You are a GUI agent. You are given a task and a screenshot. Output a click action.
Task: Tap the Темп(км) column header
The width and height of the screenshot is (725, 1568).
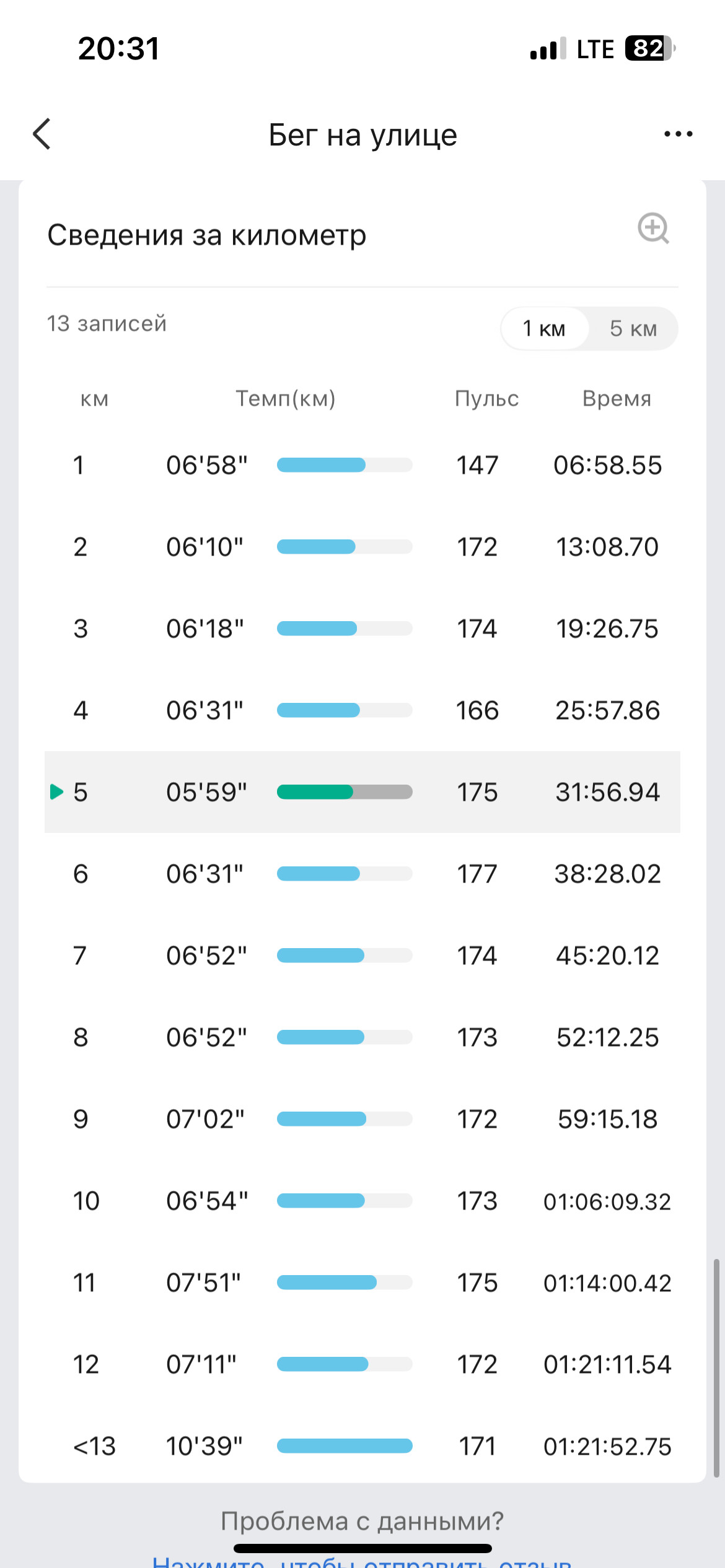pos(286,399)
